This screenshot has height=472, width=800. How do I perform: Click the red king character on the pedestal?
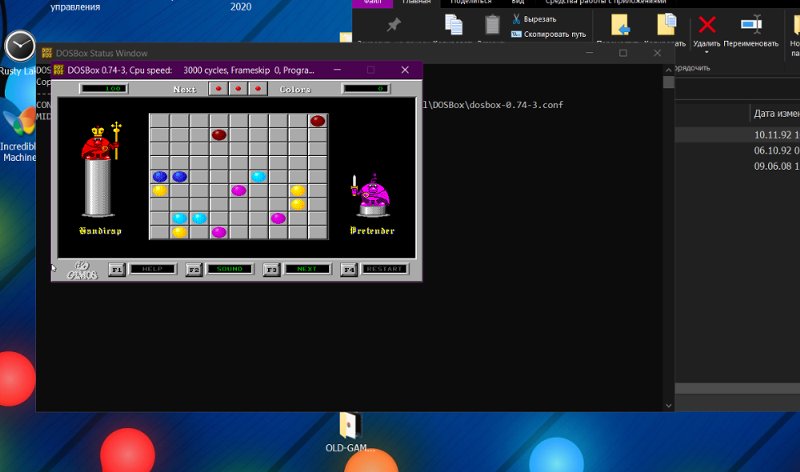[x=101, y=141]
